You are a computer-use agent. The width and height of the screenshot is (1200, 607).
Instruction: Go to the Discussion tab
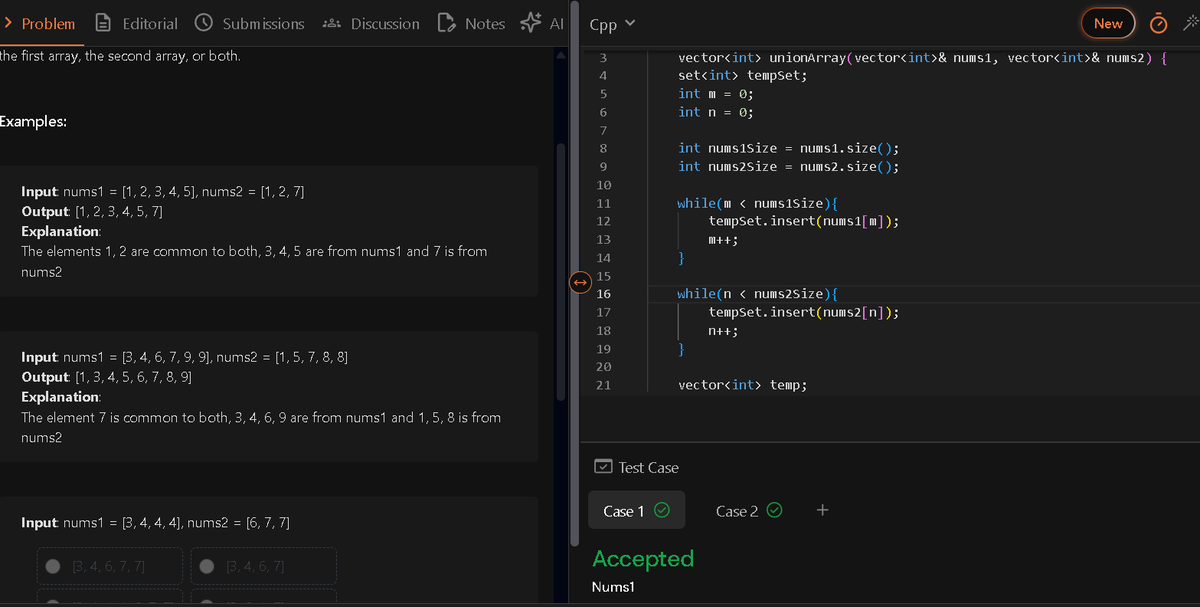click(x=371, y=23)
